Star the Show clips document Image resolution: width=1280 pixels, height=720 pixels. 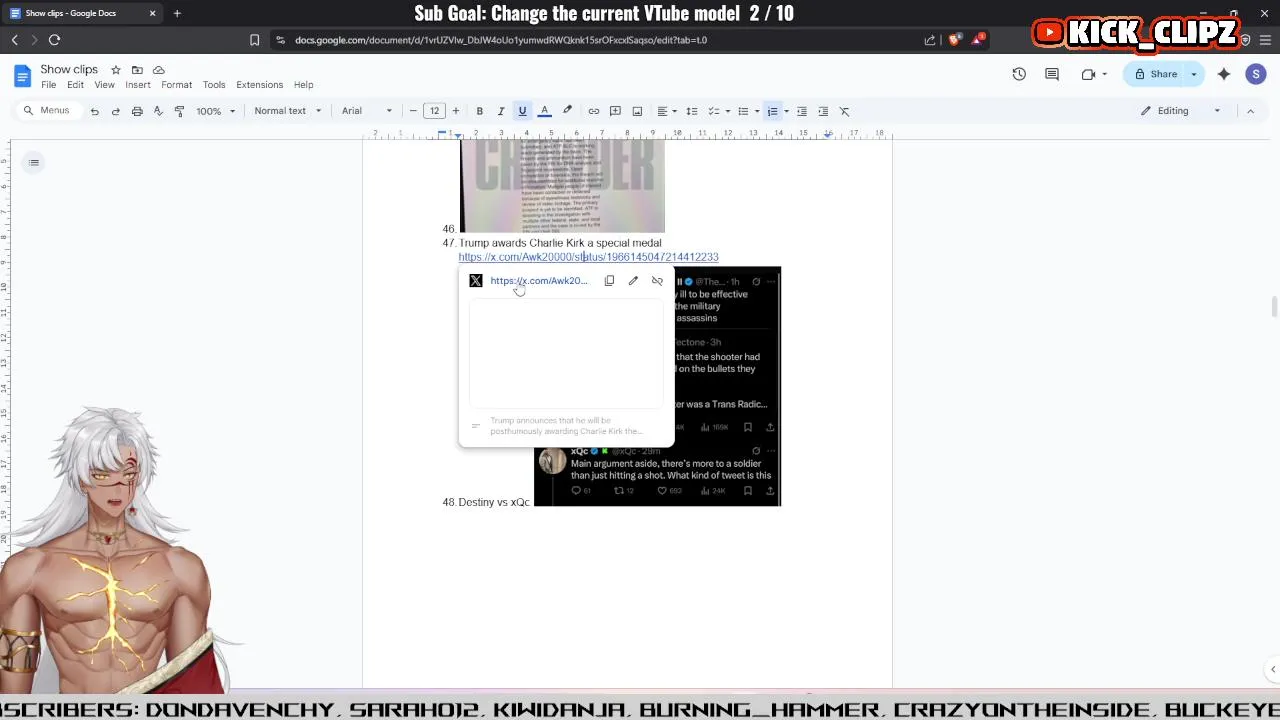[116, 70]
